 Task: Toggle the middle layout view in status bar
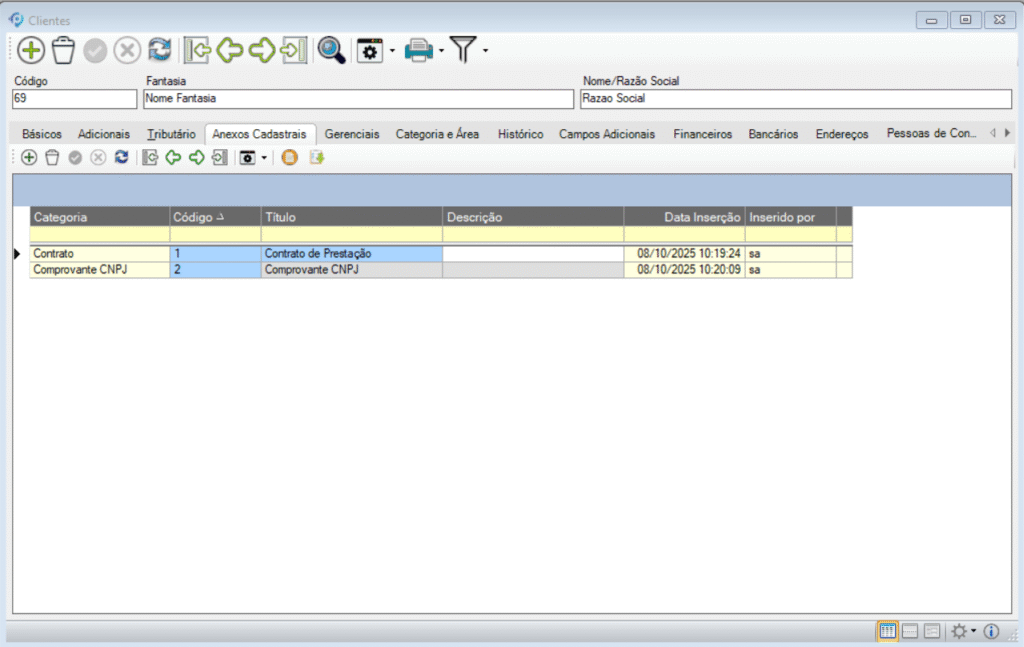[x=910, y=631]
